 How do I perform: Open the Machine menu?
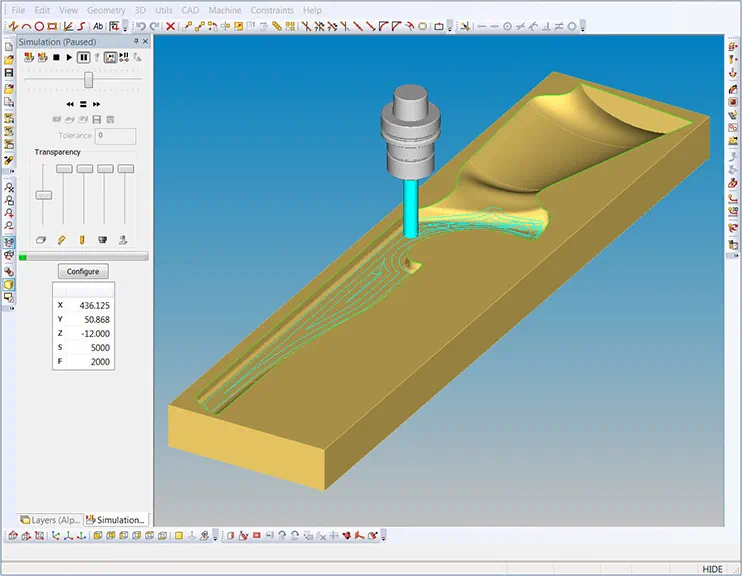225,10
